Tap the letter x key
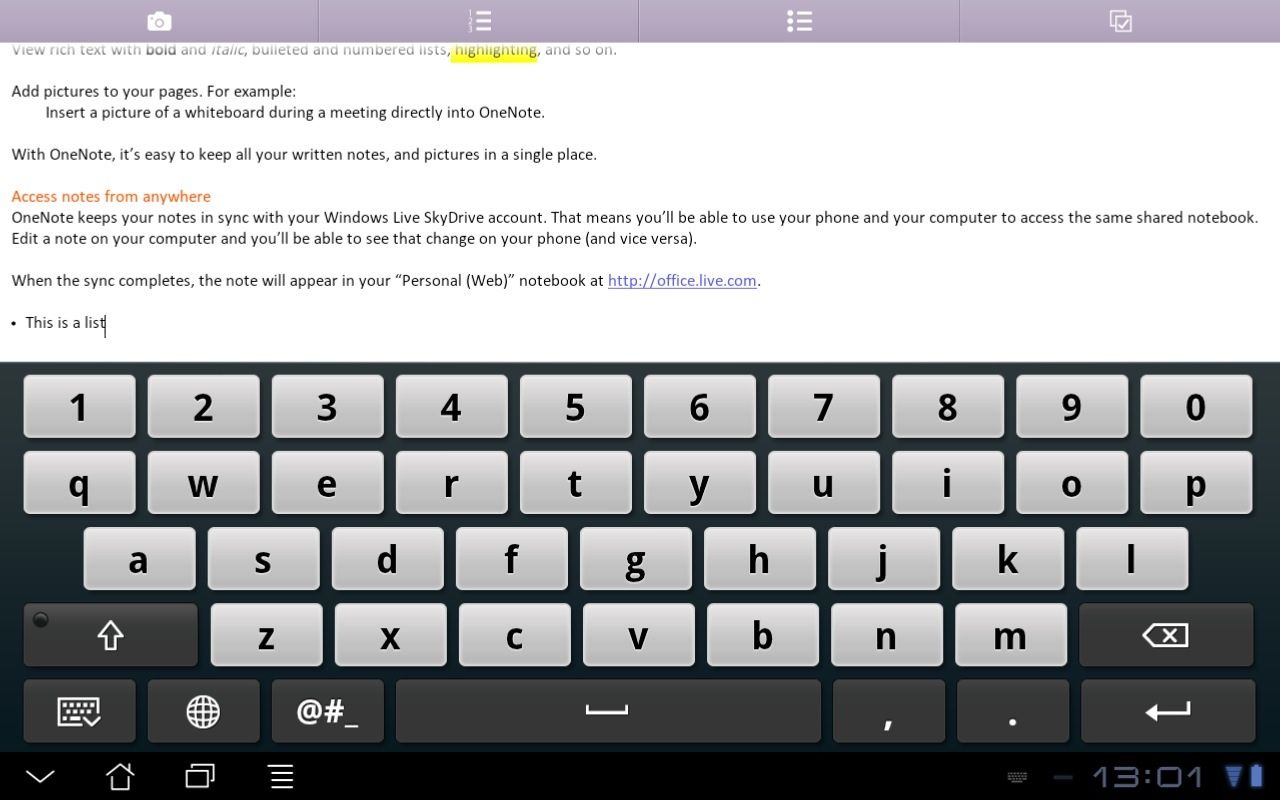 (x=390, y=635)
